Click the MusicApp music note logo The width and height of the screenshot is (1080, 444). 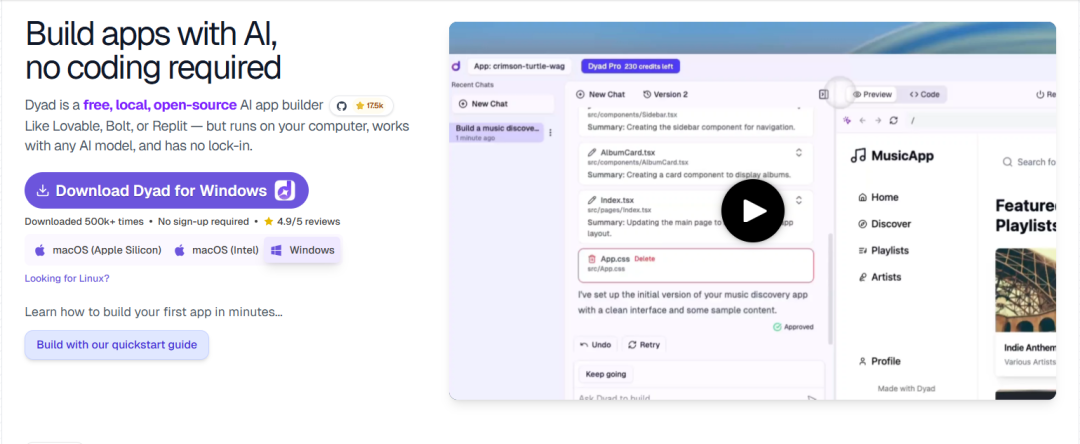858,156
